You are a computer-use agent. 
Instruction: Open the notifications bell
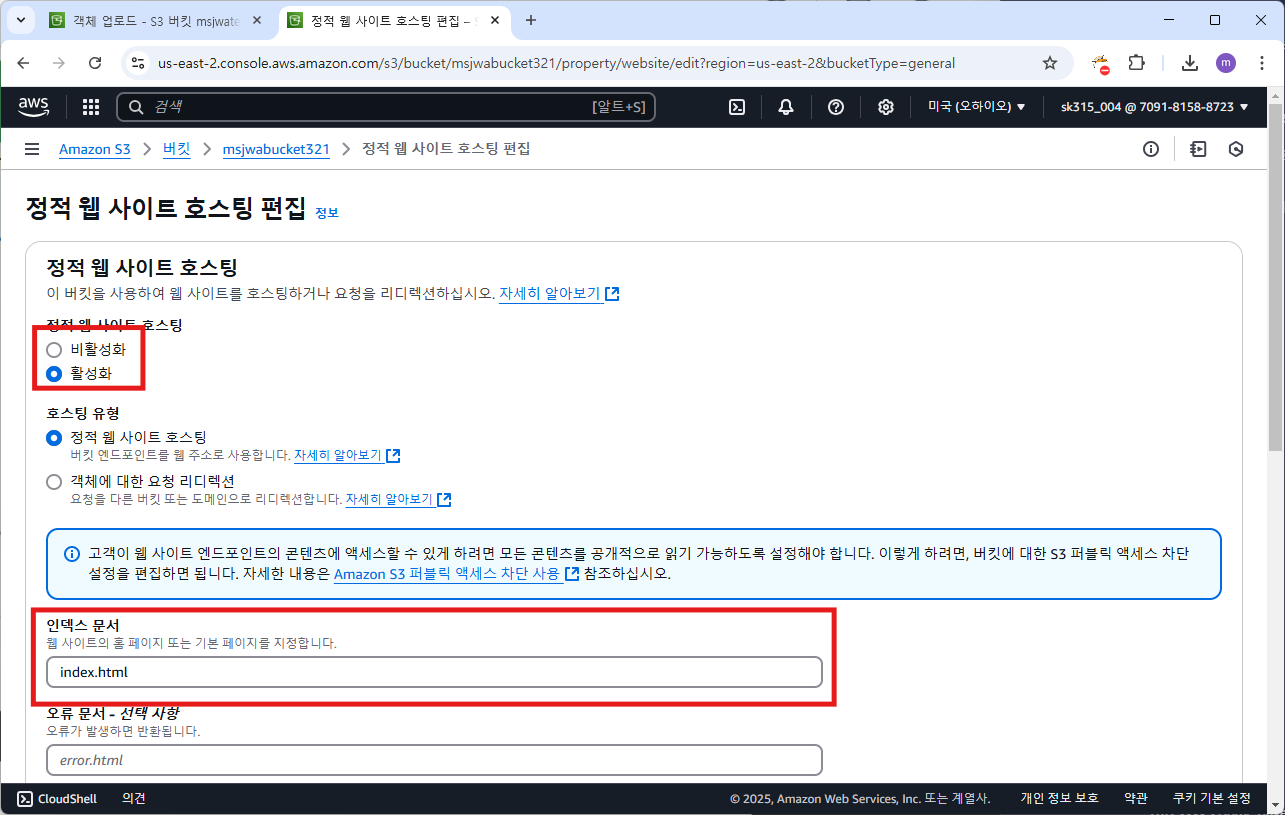point(786,107)
